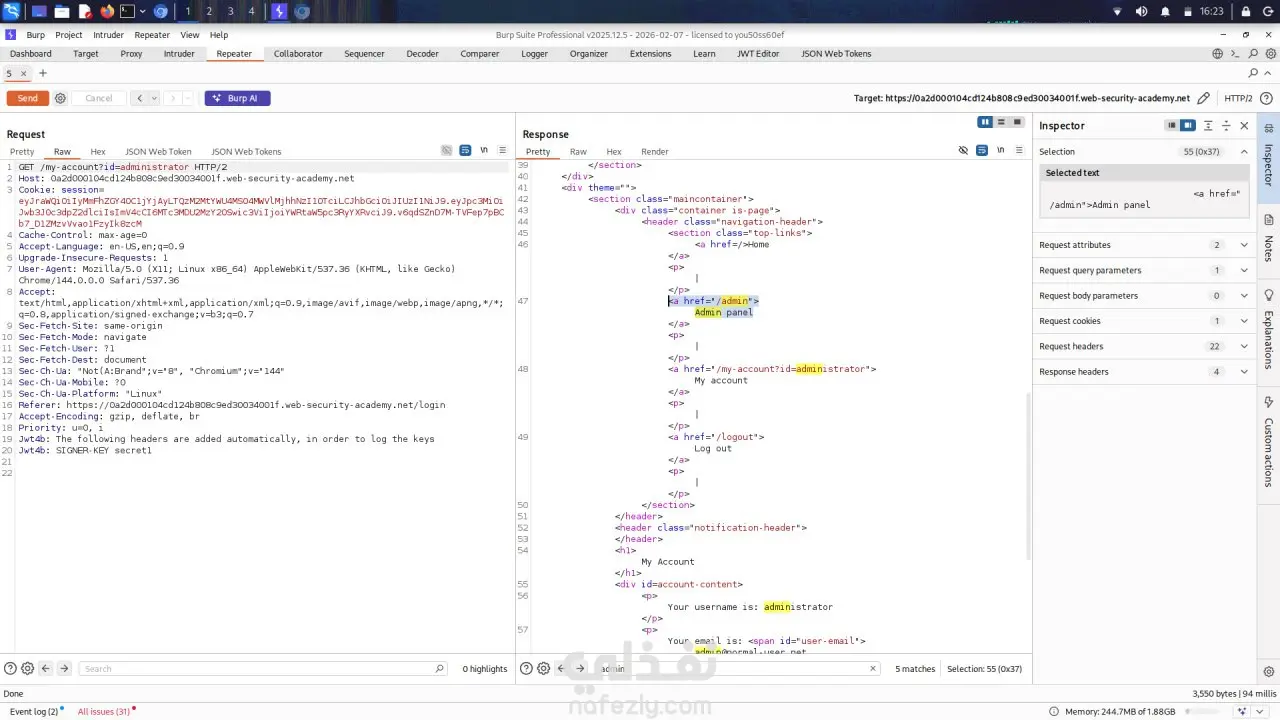The width and height of the screenshot is (1280, 720).
Task: Open Response panel options hamburger menu
Action: (x=1019, y=151)
